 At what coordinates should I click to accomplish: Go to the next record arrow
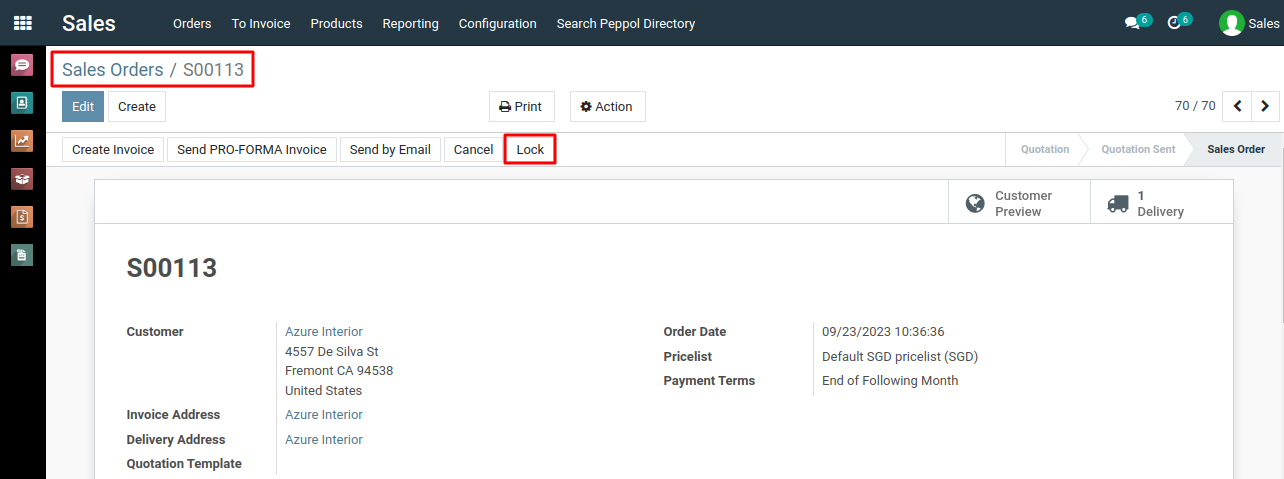pos(1265,106)
